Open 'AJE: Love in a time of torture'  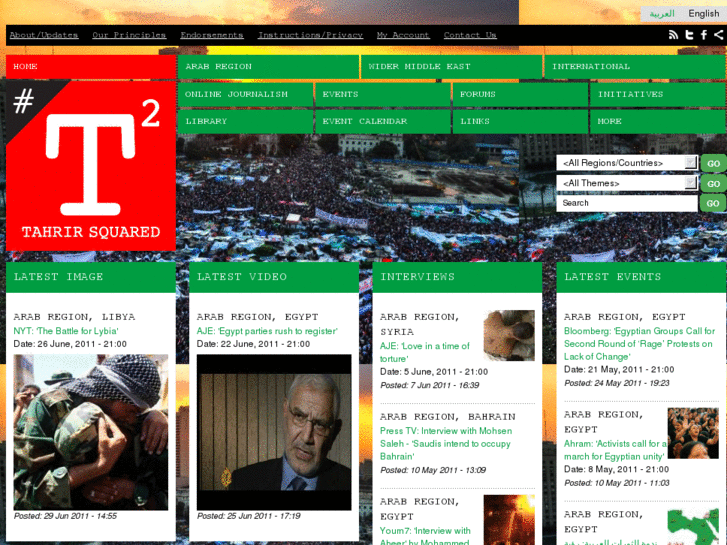pyautogui.click(x=425, y=352)
